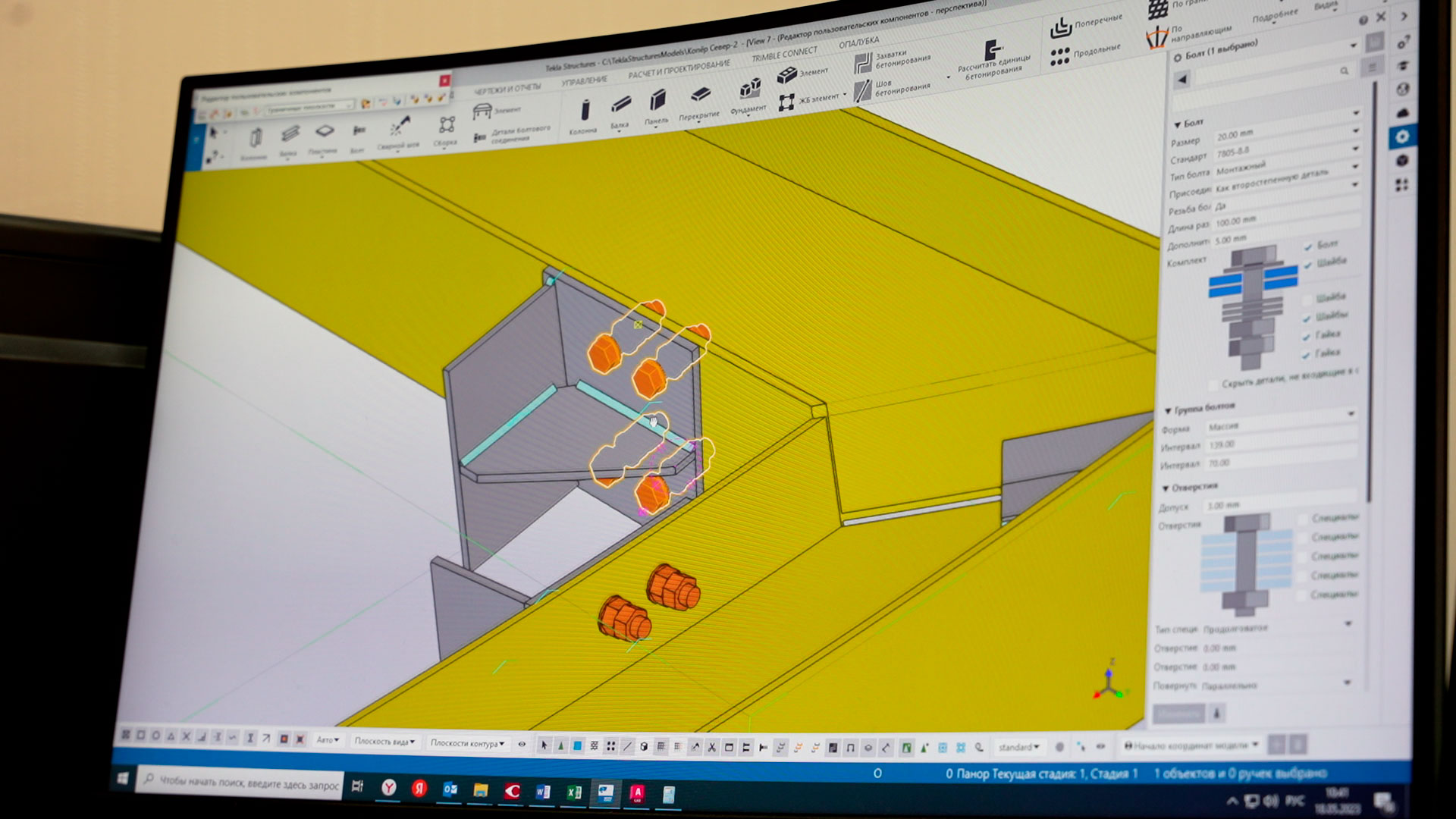The height and width of the screenshot is (819, 1456).
Task: Open the graduation-cap side-pane icon
Action: click(x=1403, y=65)
